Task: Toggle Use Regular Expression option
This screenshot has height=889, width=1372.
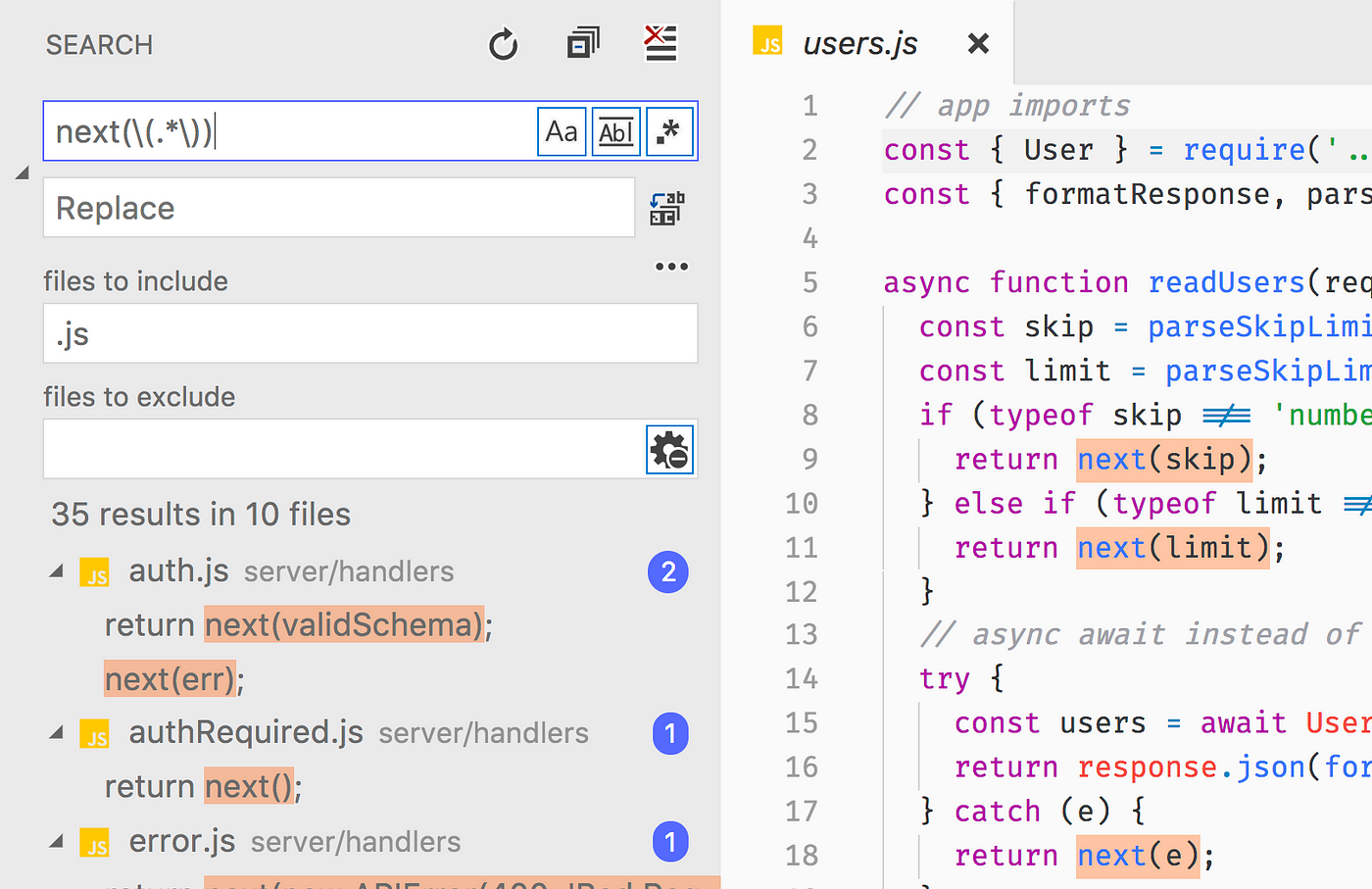Action: 669,131
